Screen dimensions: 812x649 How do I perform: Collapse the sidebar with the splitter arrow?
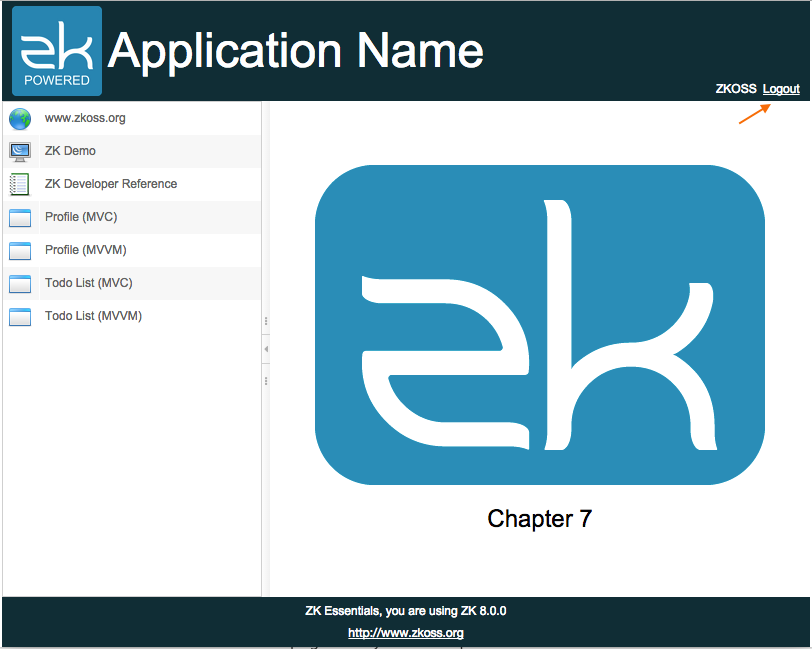(266, 350)
